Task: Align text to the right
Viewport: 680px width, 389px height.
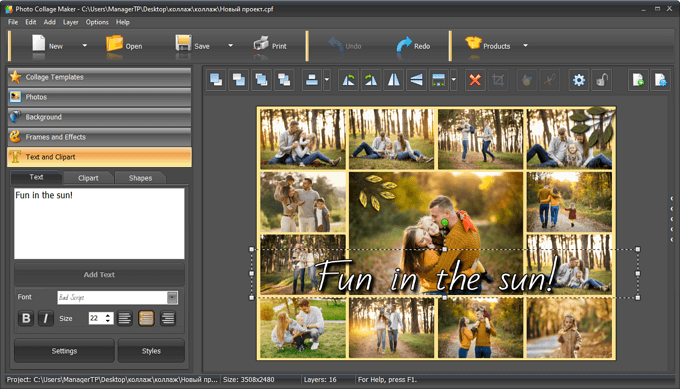Action: coord(168,318)
